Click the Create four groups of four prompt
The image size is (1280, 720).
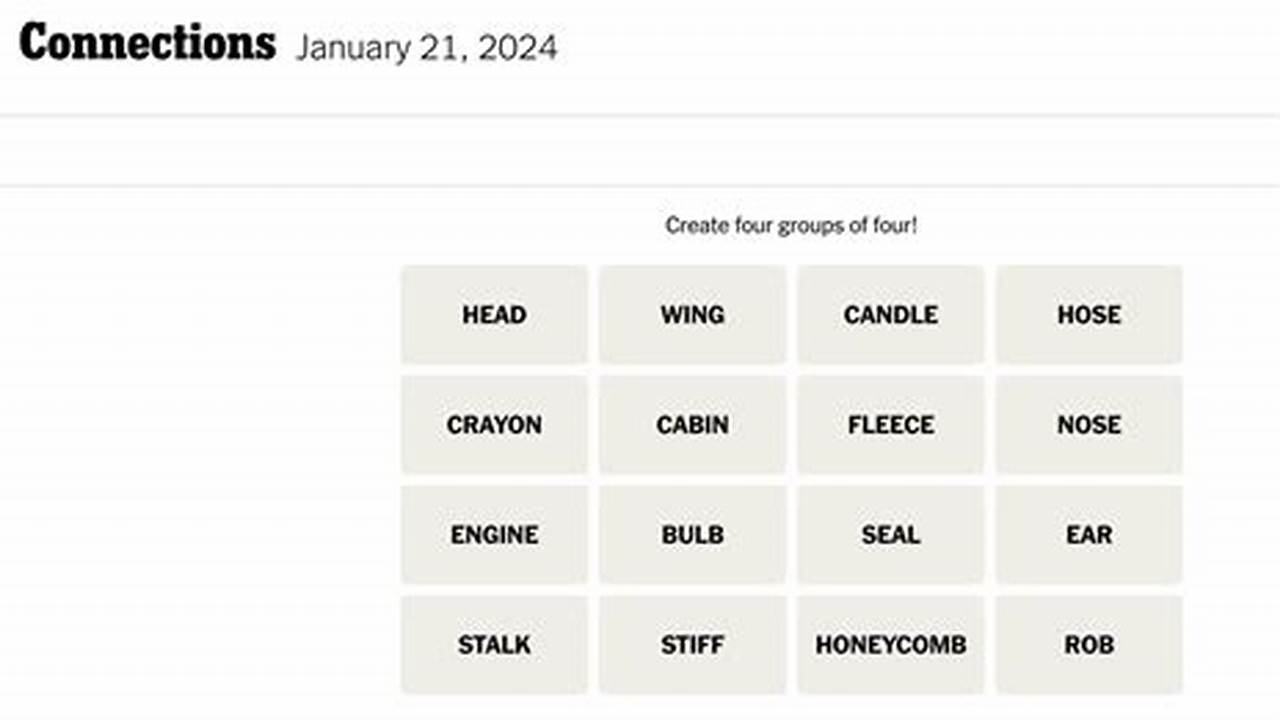pyautogui.click(x=790, y=225)
